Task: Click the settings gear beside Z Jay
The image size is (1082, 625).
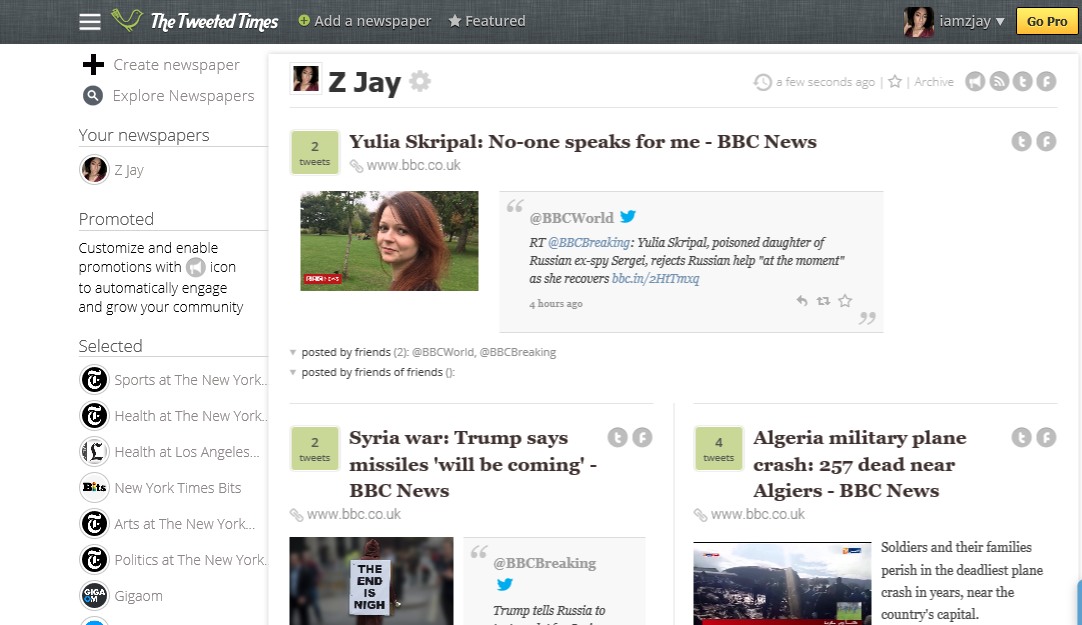Action: click(420, 81)
